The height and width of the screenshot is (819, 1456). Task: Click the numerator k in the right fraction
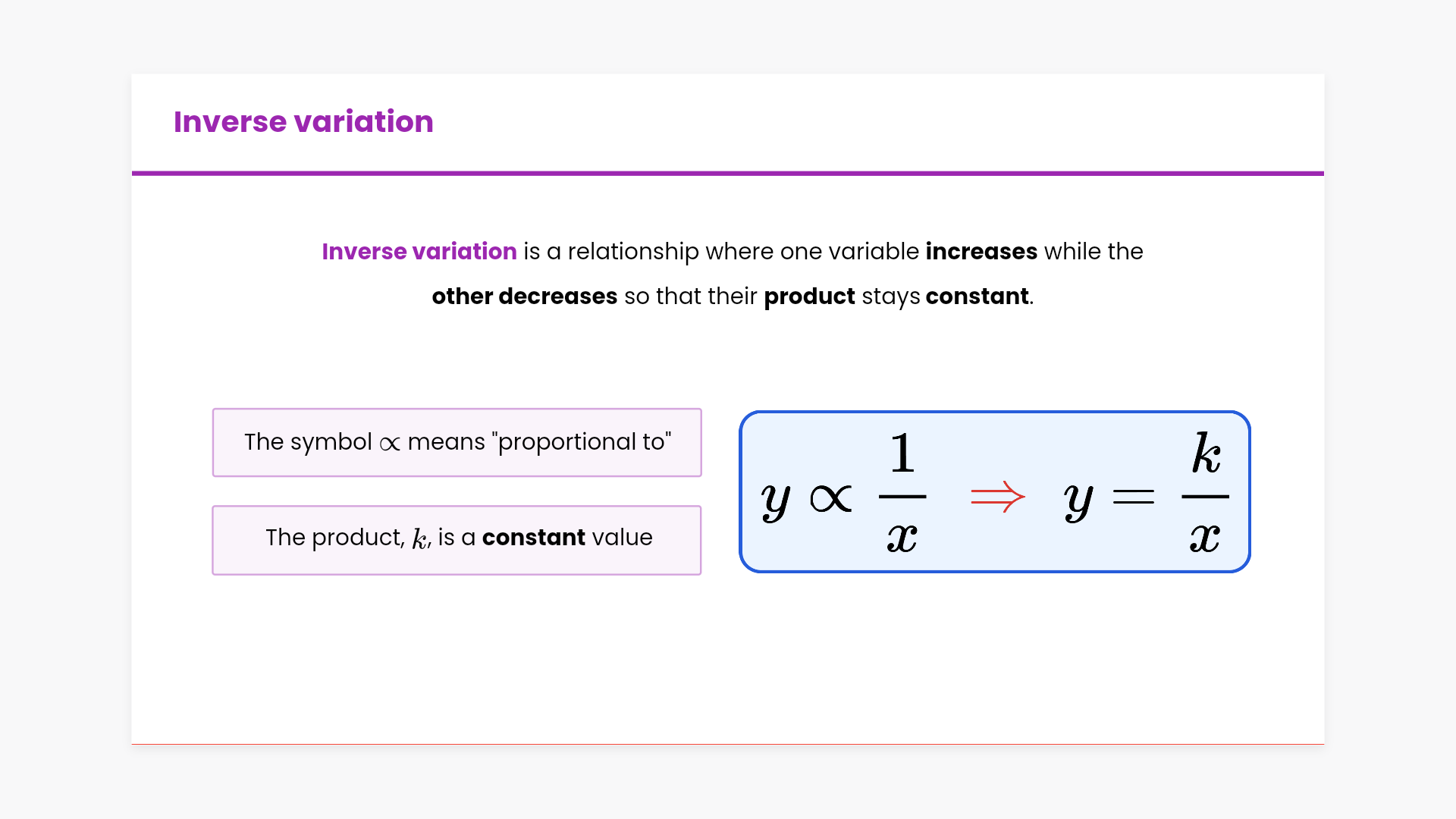coord(1206,453)
